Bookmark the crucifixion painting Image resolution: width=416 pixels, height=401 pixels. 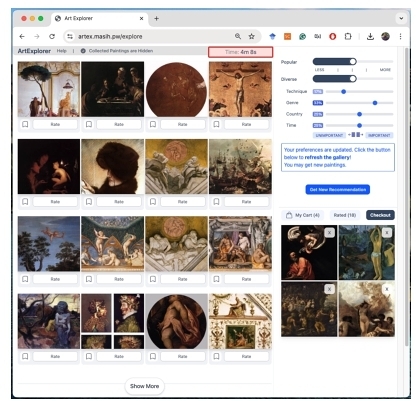click(216, 124)
